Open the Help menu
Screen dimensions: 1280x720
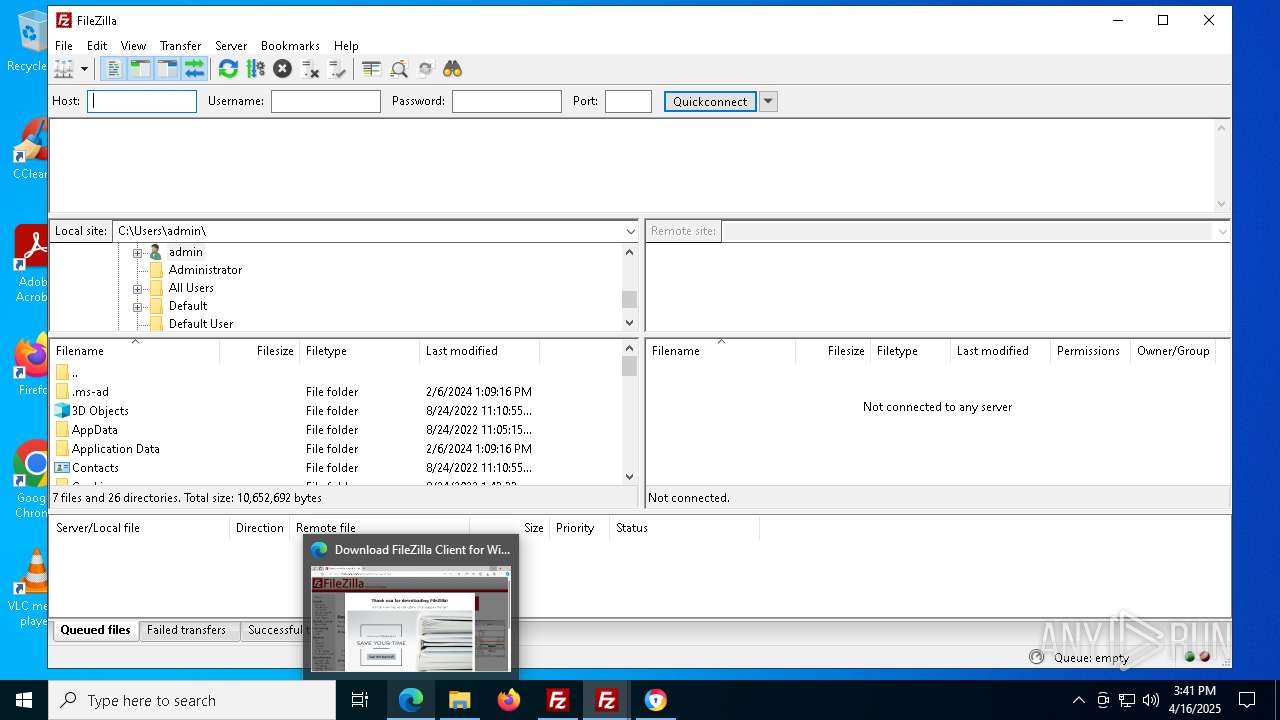tap(346, 46)
